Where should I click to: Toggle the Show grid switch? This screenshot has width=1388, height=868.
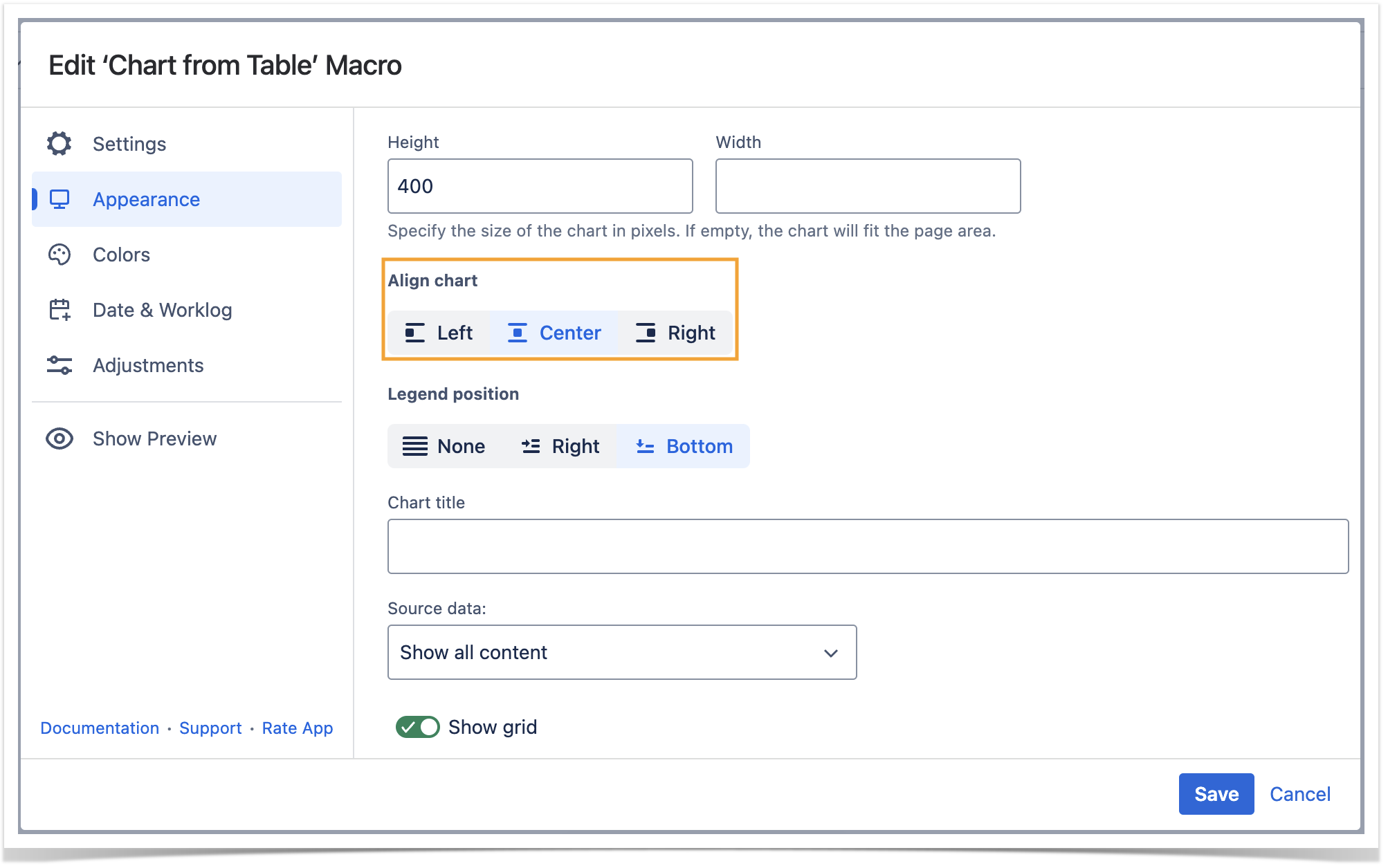click(417, 727)
